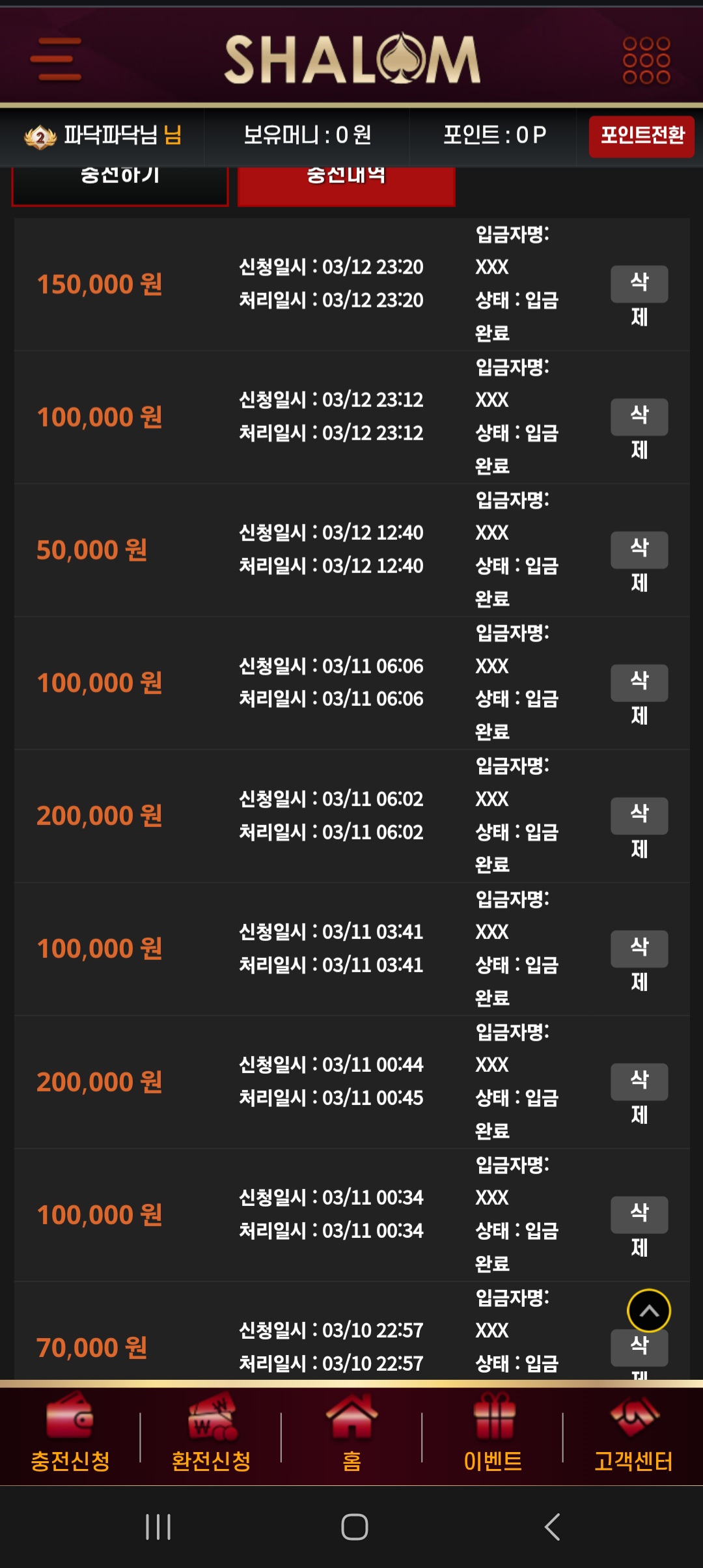Open 고객센터 handshake icon
The width and height of the screenshot is (703, 1568).
(634, 1416)
